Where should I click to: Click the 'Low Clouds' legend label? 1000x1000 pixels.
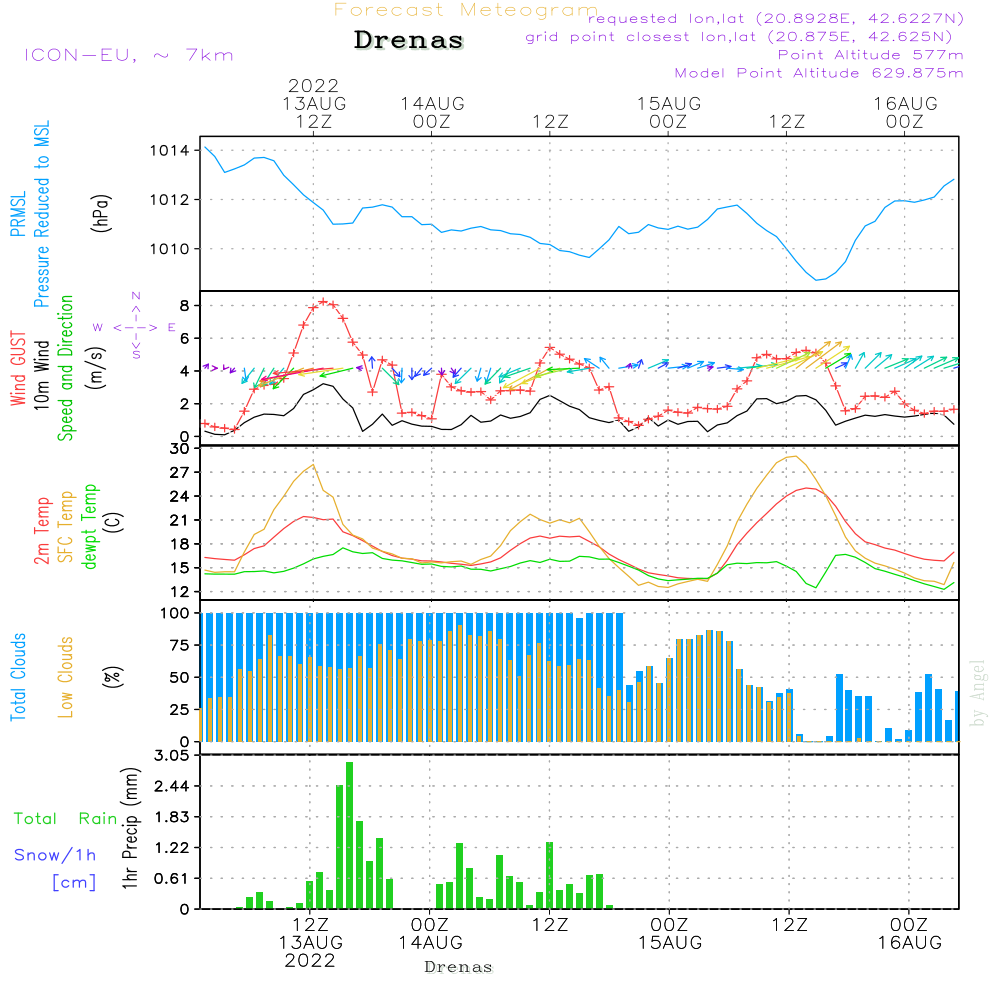click(66, 677)
